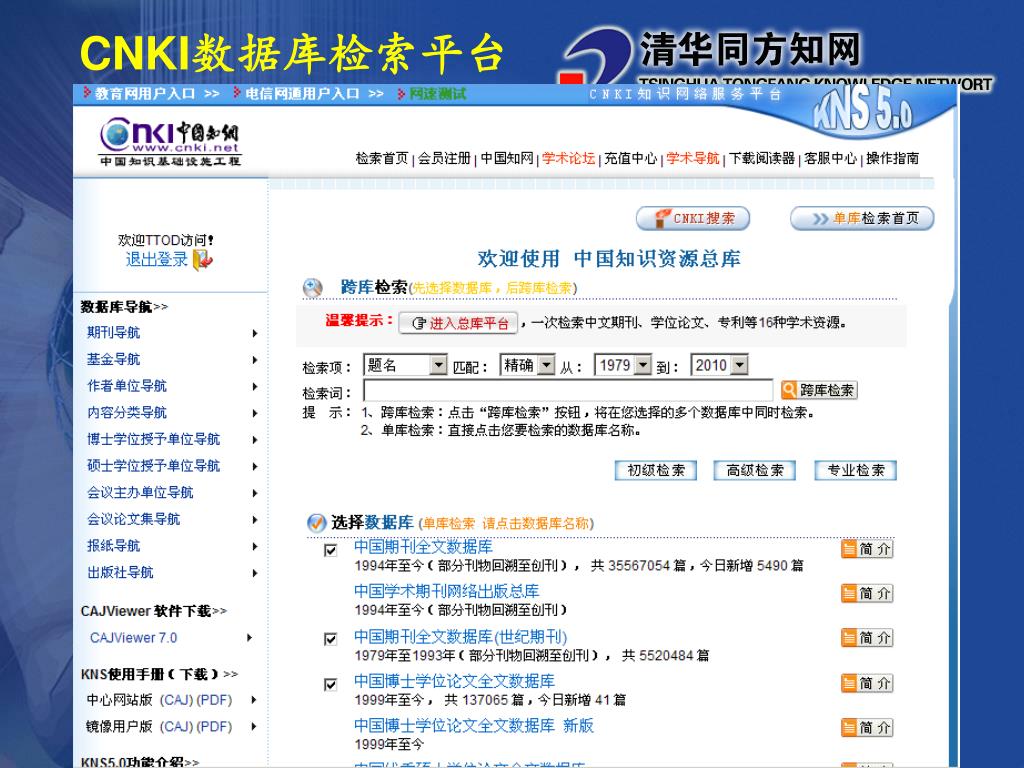Click the CNKI搜索 button
Viewport: 1024px width, 768px height.
[693, 218]
